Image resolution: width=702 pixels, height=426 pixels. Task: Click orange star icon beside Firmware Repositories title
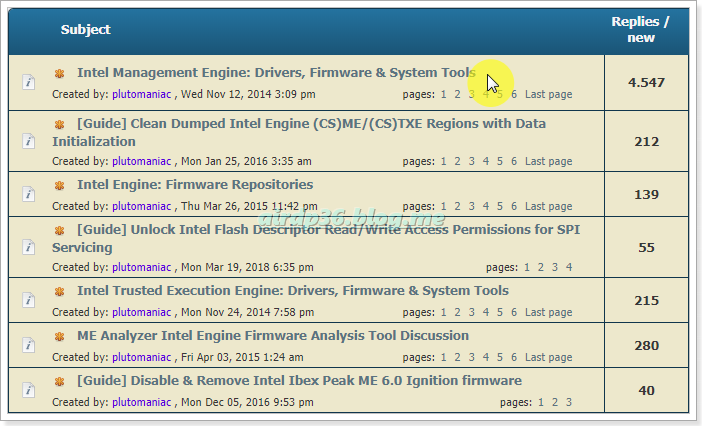click(60, 185)
